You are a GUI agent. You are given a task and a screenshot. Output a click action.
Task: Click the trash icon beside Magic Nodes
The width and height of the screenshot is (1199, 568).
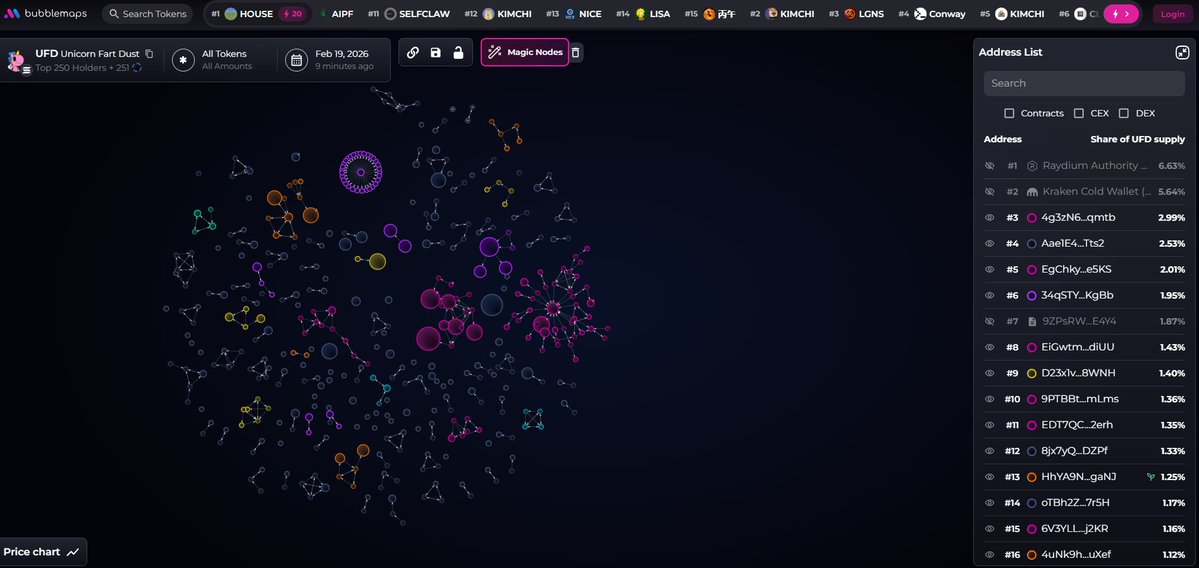click(576, 52)
